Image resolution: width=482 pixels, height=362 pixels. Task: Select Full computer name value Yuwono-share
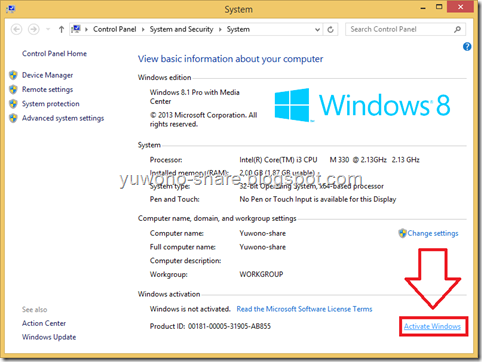coord(263,247)
